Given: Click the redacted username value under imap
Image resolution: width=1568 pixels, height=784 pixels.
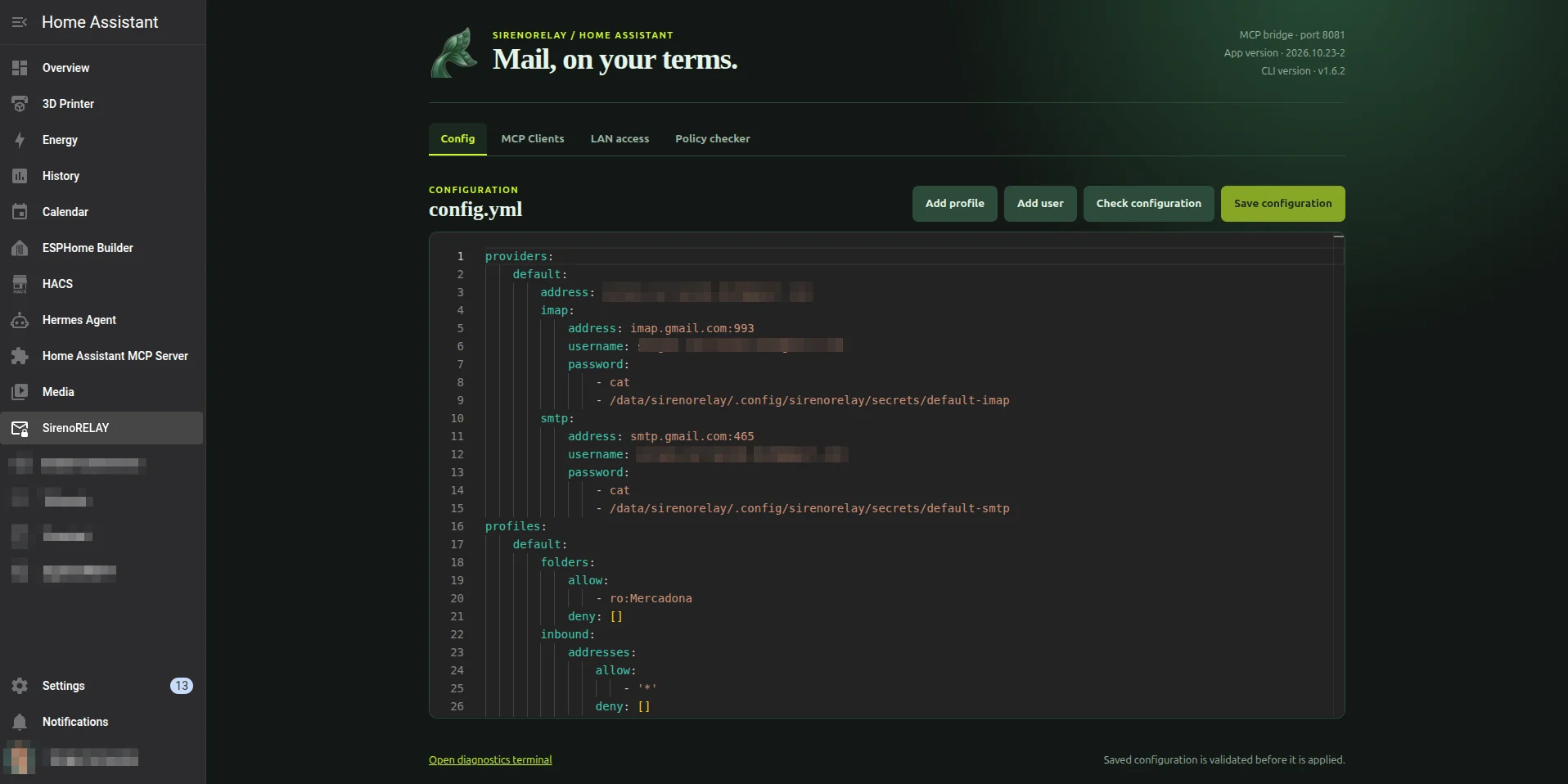Looking at the screenshot, I should pyautogui.click(x=740, y=346).
